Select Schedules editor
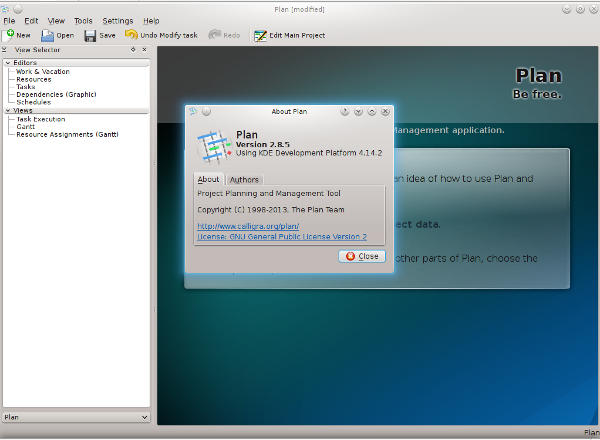Image resolution: width=600 pixels, height=440 pixels. pos(34,102)
